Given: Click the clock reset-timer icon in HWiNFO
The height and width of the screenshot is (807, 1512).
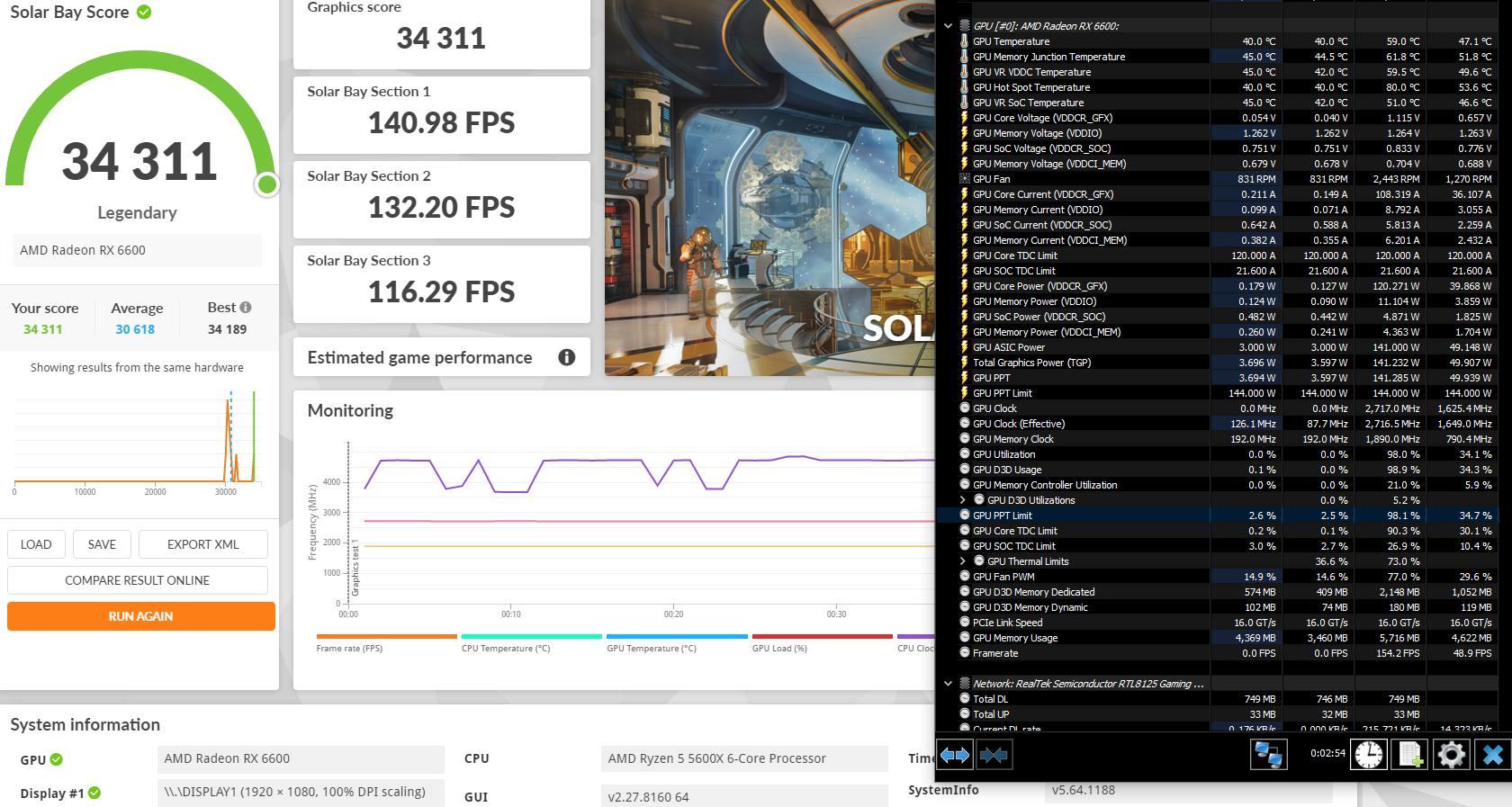Looking at the screenshot, I should pos(1369,755).
